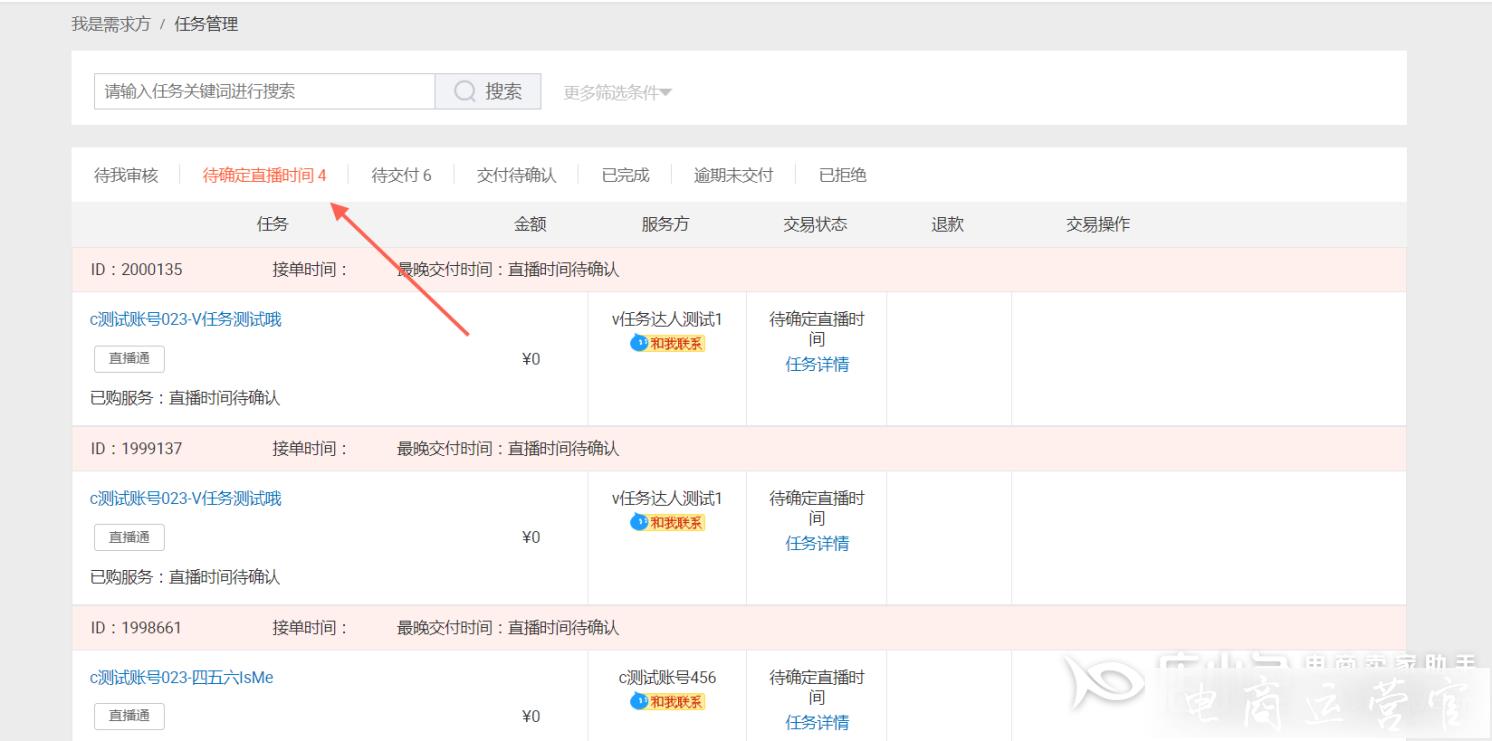Click ID：1998661 row header text

click(x=136, y=628)
